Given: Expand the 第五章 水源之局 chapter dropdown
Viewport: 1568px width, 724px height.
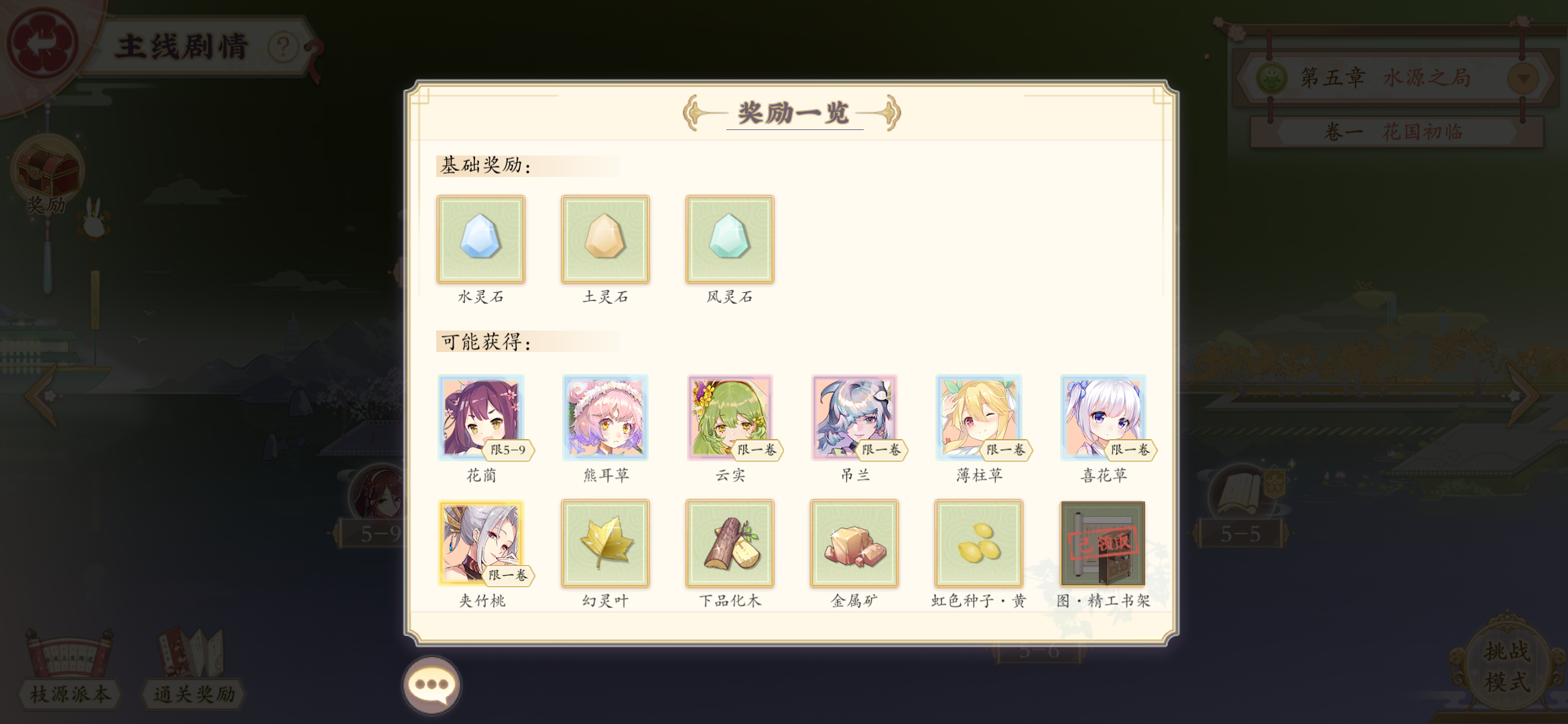Looking at the screenshot, I should coord(1523,78).
